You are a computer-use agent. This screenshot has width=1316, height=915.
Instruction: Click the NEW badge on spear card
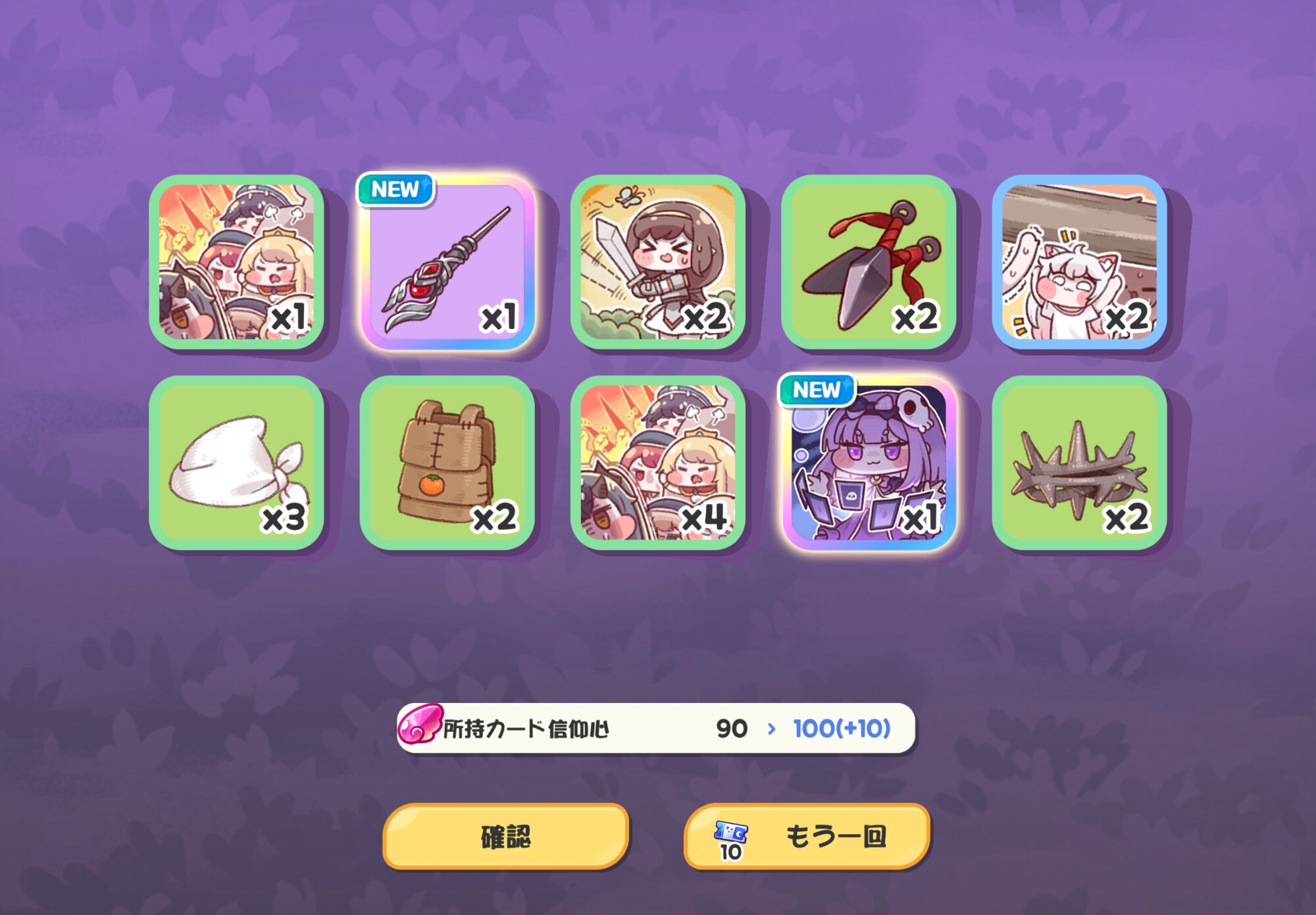coord(395,190)
